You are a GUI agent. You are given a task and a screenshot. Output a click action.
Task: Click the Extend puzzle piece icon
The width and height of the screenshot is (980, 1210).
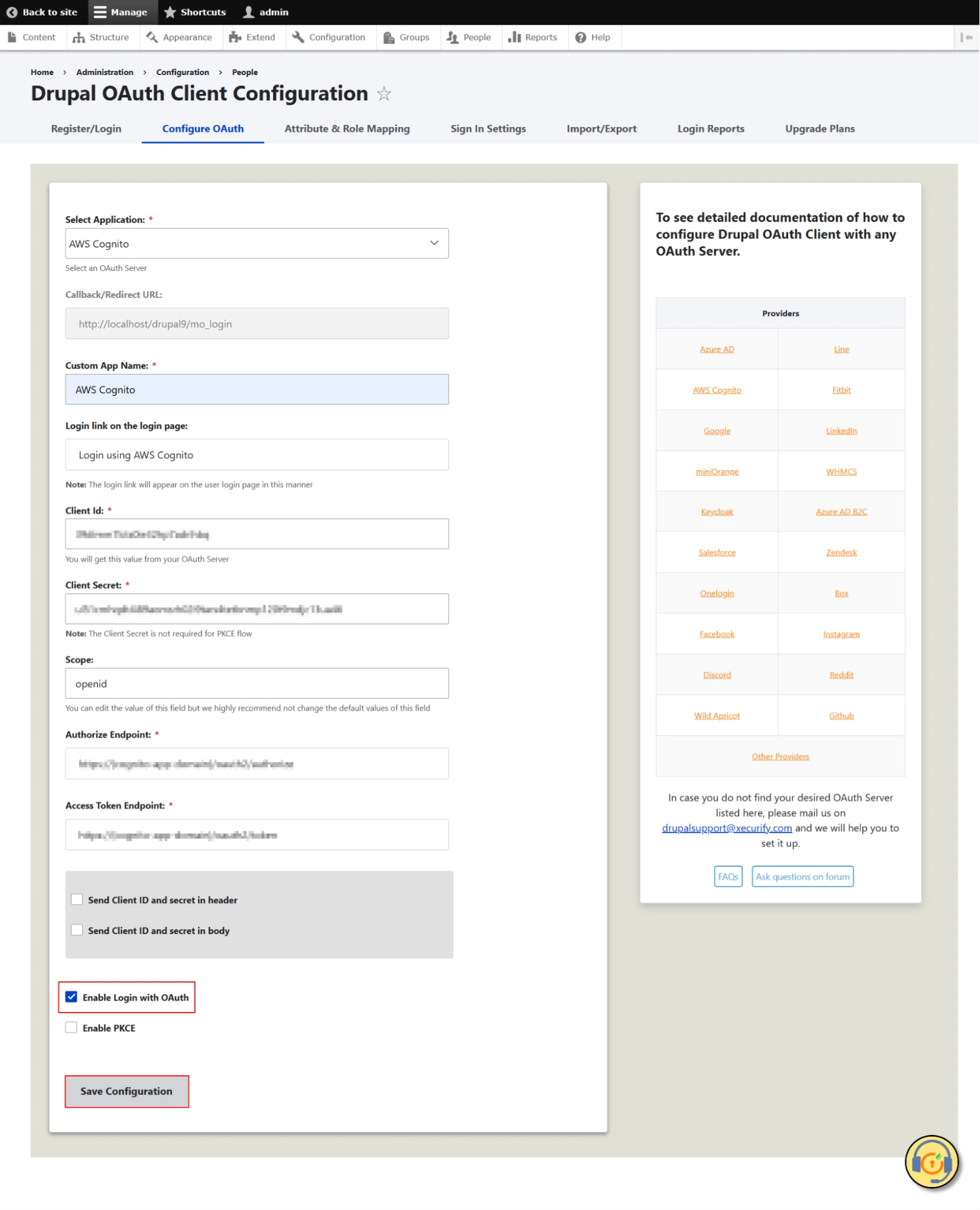click(x=235, y=38)
